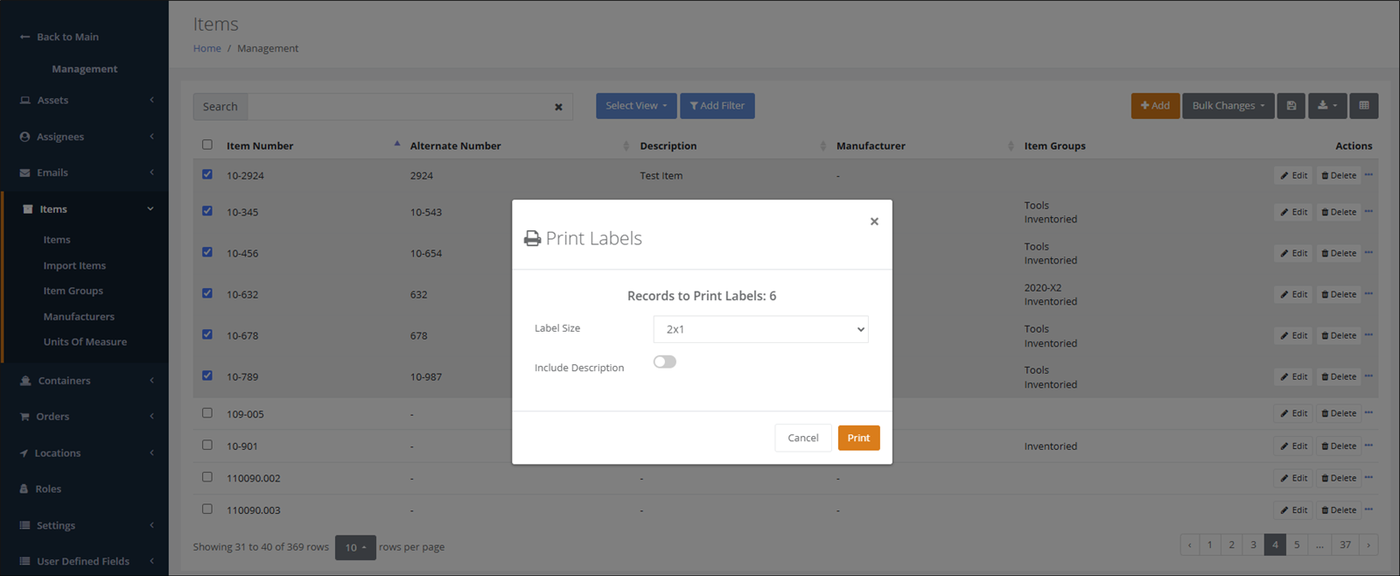Open more actions dots for item 10-456

coord(1369,253)
